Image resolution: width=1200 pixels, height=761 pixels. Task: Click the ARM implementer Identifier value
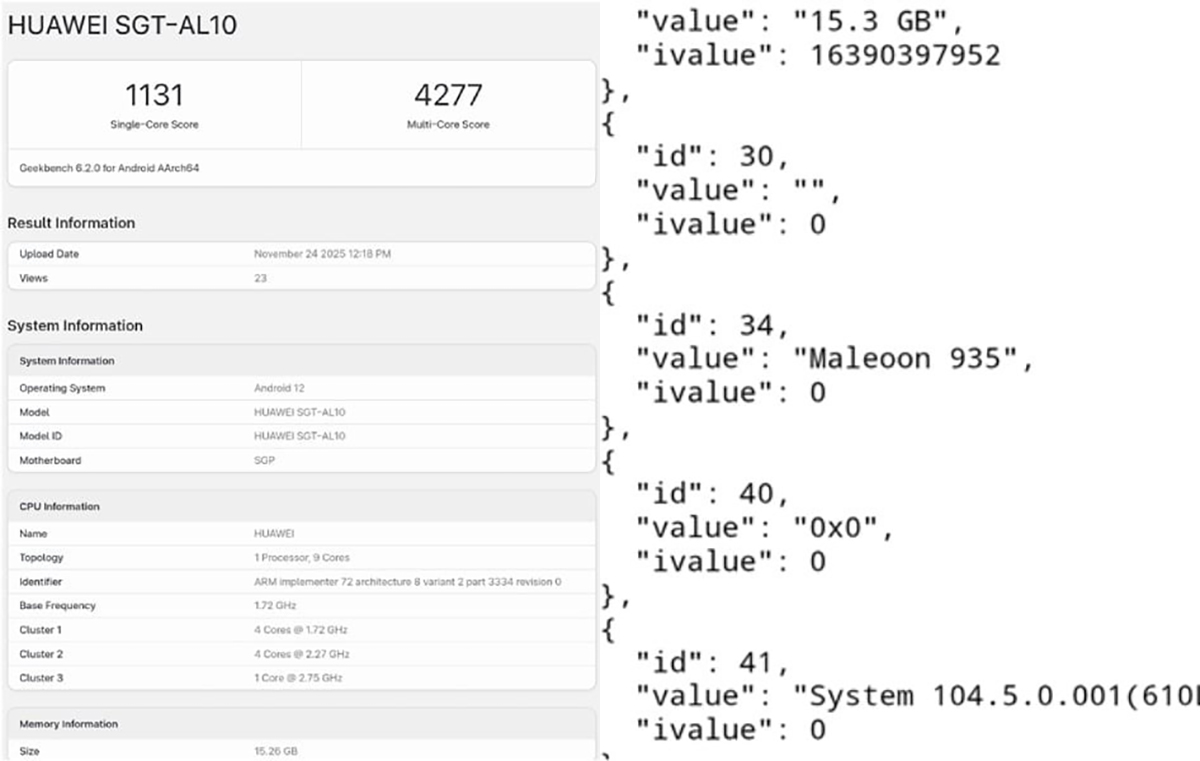pyautogui.click(x=407, y=582)
